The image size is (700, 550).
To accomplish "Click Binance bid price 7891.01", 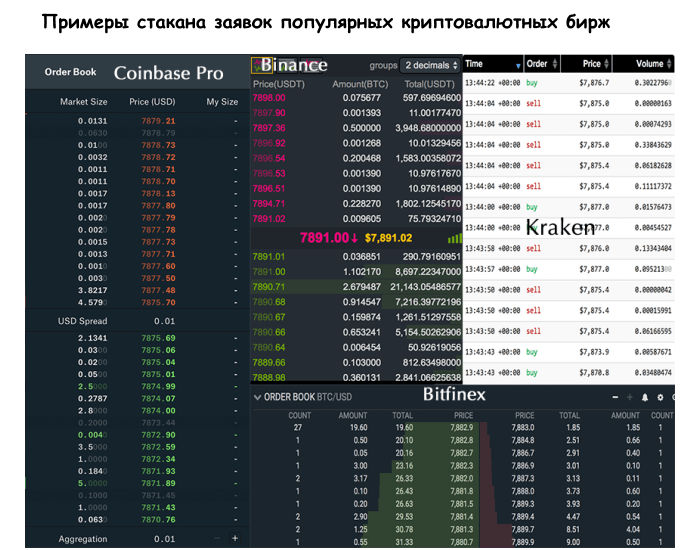I will point(269,257).
